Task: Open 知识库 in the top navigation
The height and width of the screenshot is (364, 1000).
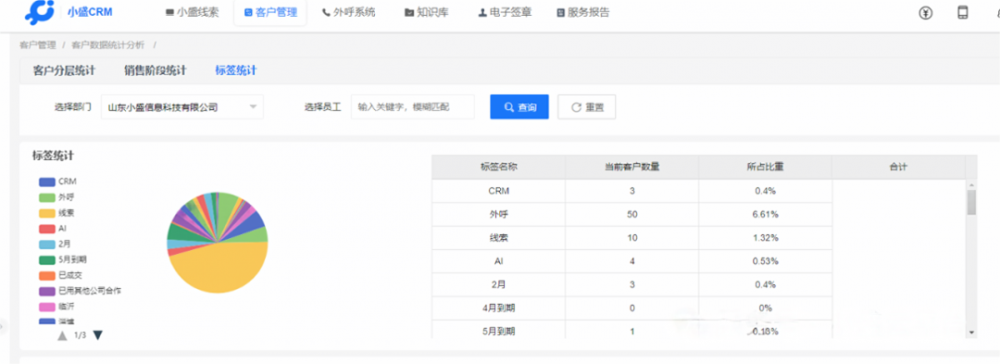Action: click(426, 12)
